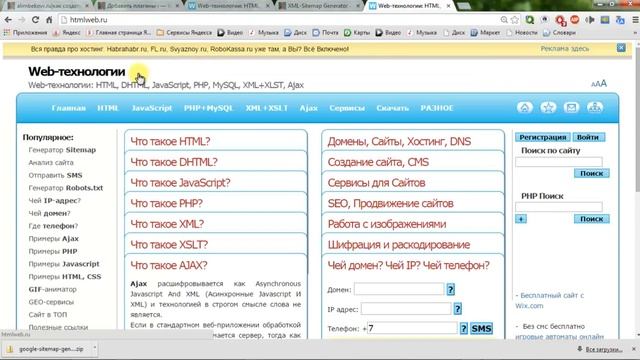Open the Словари bookmark

560,33
